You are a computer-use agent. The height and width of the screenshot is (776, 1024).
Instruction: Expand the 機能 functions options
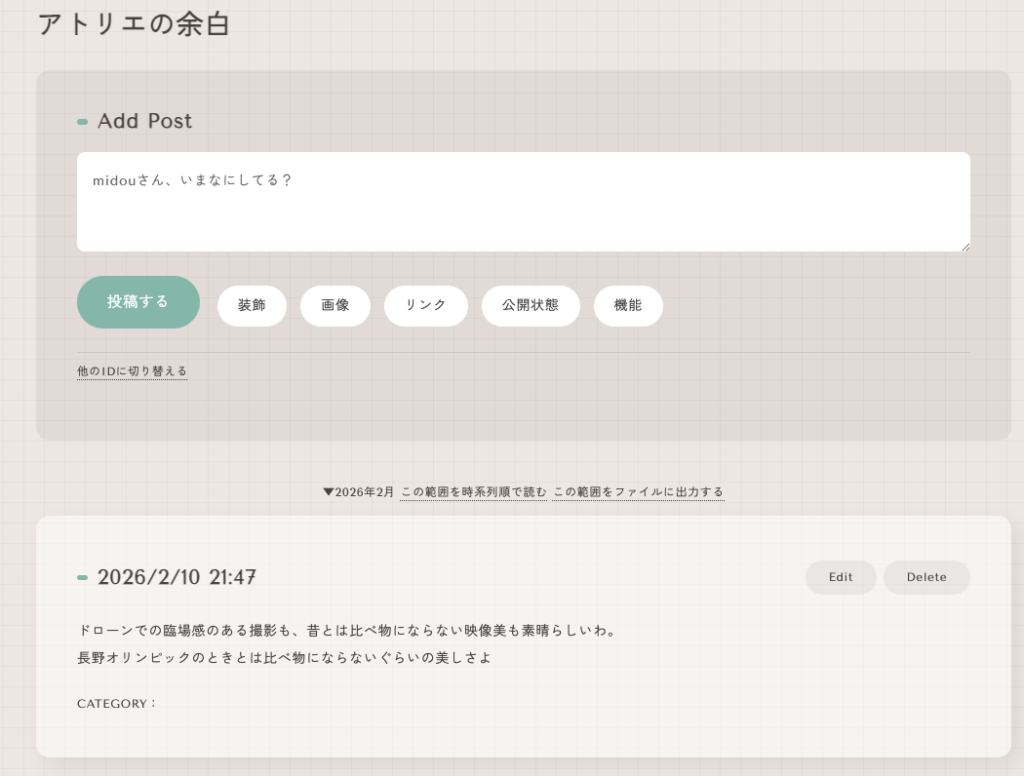(x=628, y=306)
